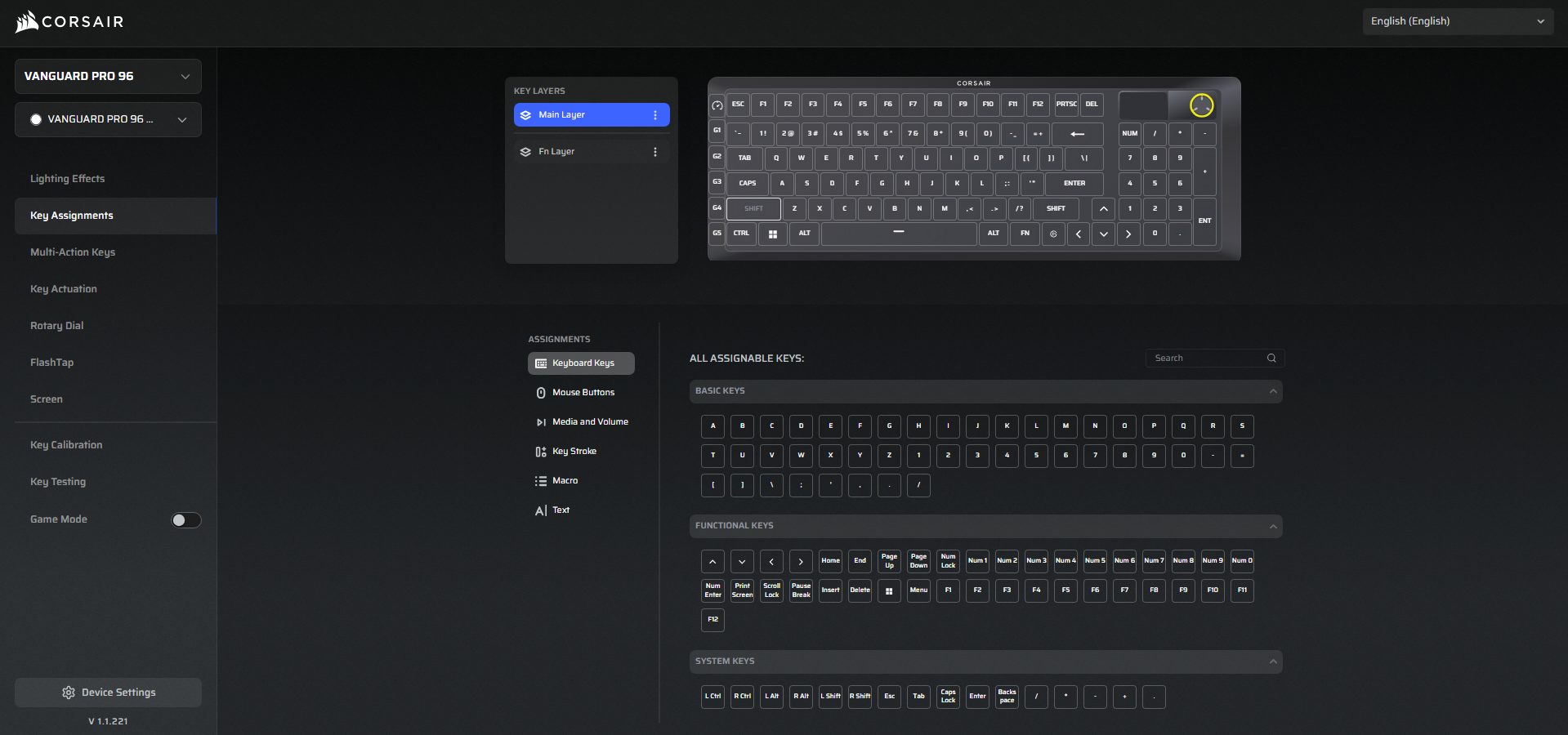Select the numpad ENT key on preview
Image resolution: width=1568 pixels, height=735 pixels.
coord(1204,221)
